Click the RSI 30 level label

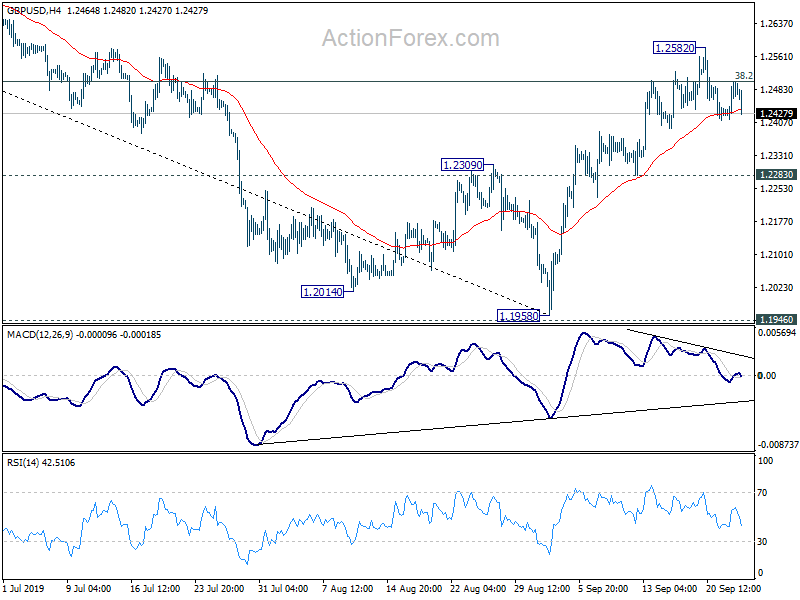[x=762, y=541]
